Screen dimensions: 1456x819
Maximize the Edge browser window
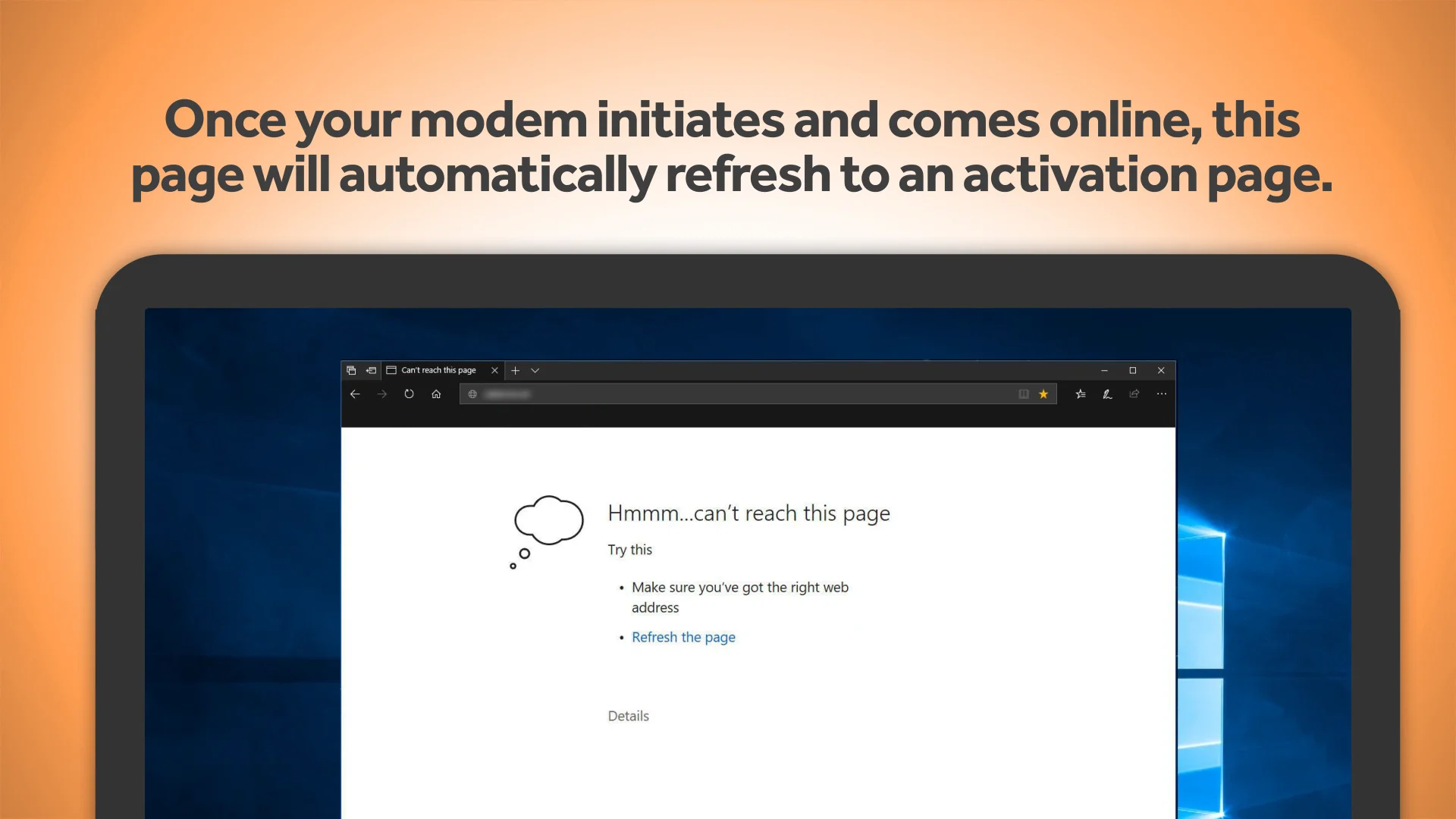point(1133,370)
